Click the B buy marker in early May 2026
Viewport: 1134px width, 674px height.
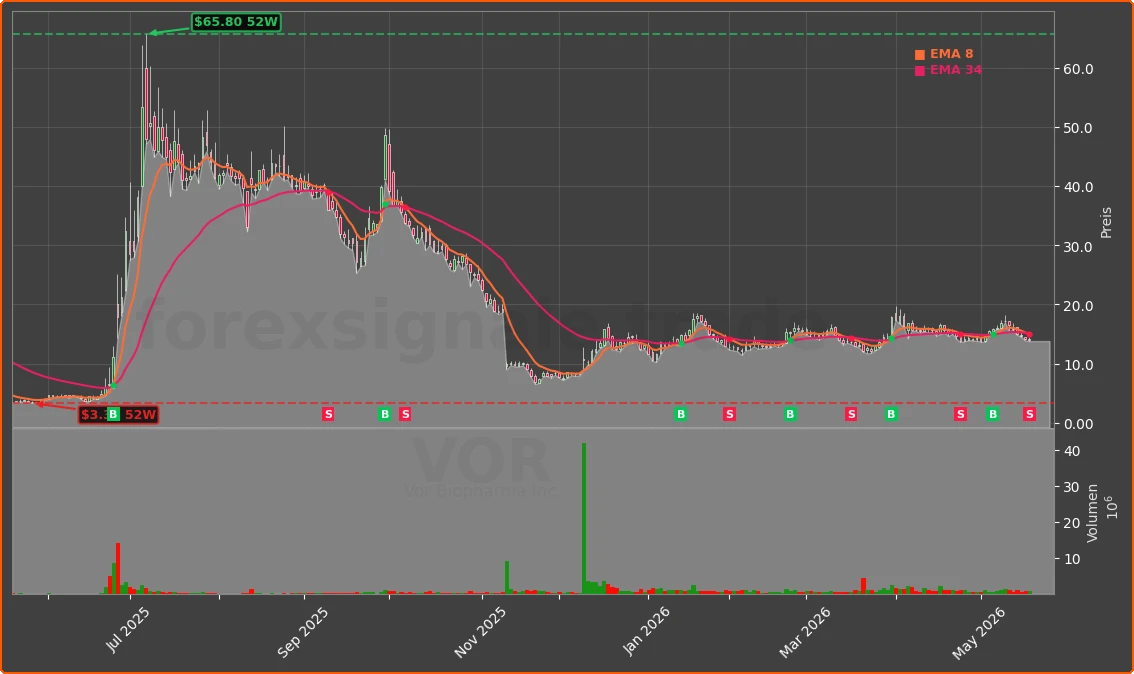click(x=993, y=414)
